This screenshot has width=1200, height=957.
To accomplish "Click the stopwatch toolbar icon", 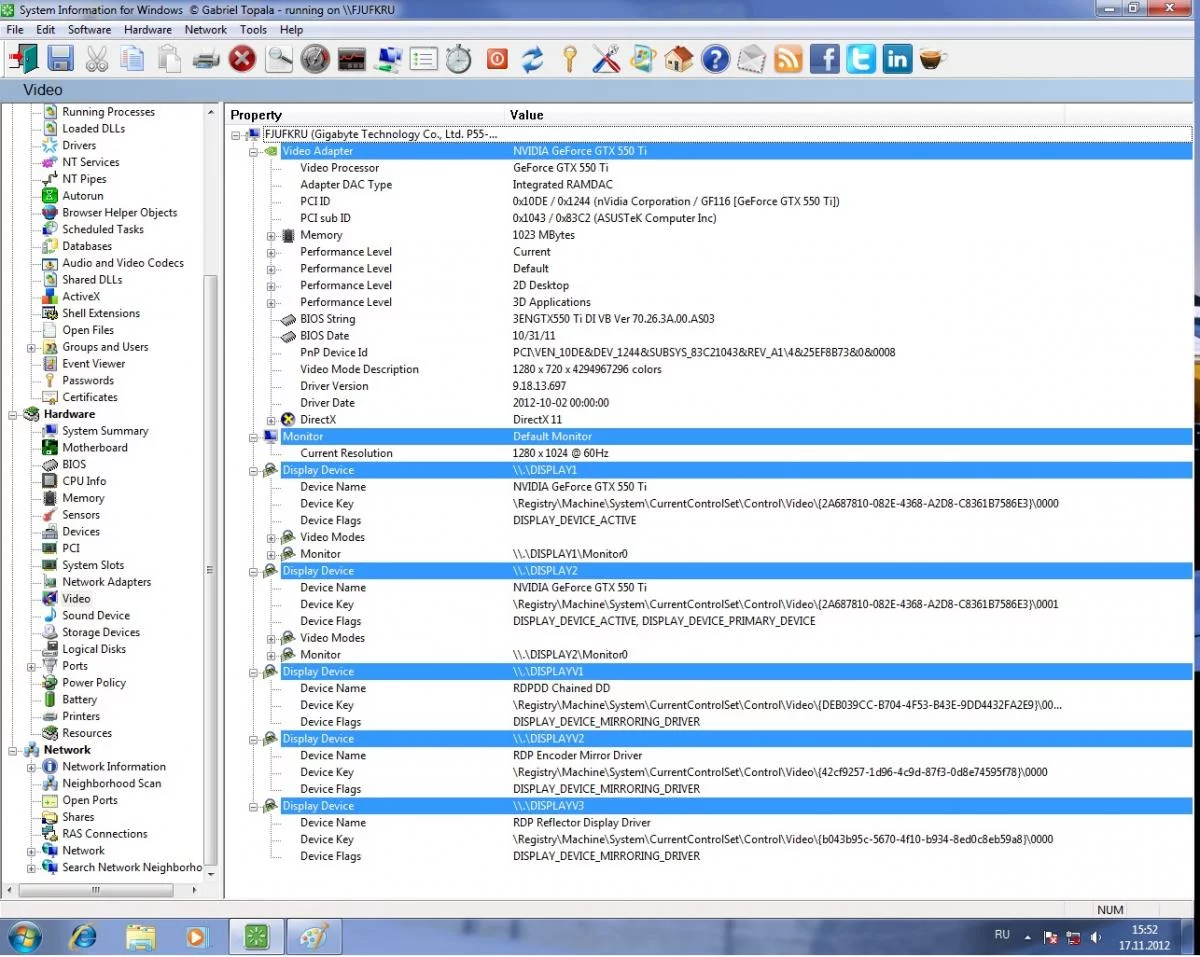I will pos(458,59).
